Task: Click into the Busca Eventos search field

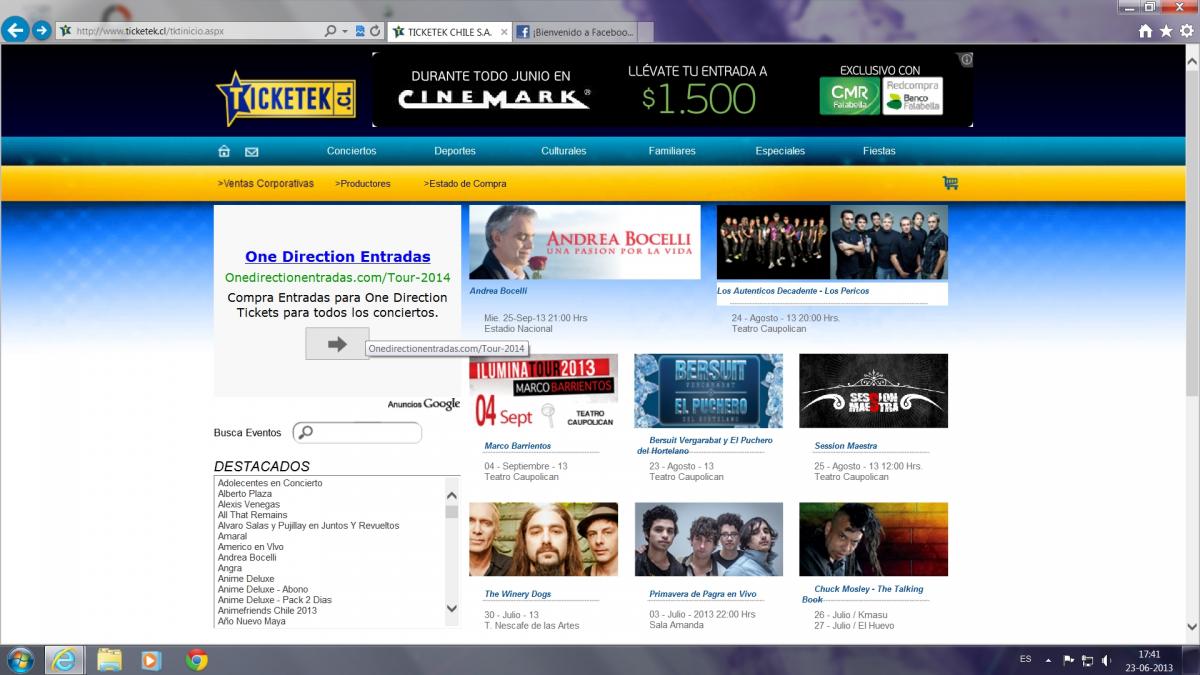Action: pos(357,433)
